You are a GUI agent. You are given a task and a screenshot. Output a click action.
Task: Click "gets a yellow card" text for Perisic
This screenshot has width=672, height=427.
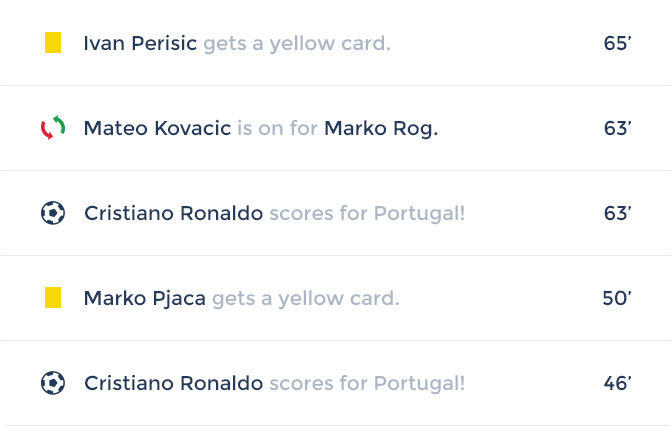(x=297, y=43)
